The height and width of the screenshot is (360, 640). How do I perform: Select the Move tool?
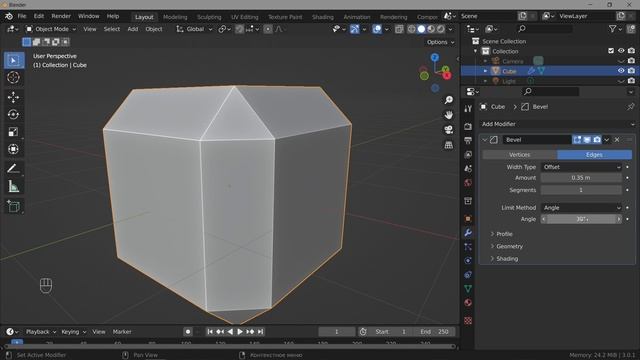click(x=13, y=97)
